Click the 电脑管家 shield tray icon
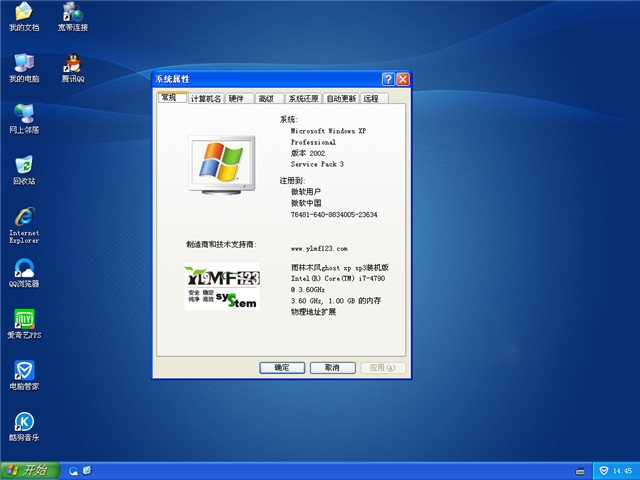The height and width of the screenshot is (480, 640). 604,471
